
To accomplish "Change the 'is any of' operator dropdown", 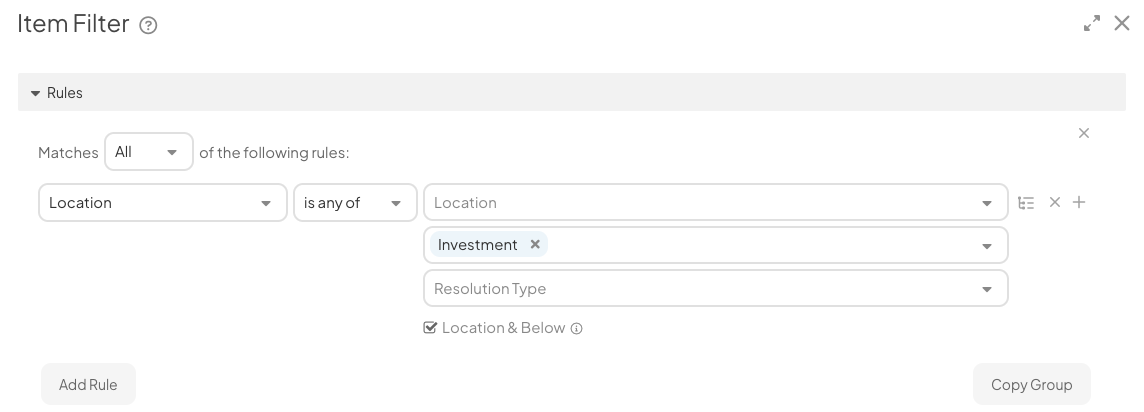I will tap(355, 203).
